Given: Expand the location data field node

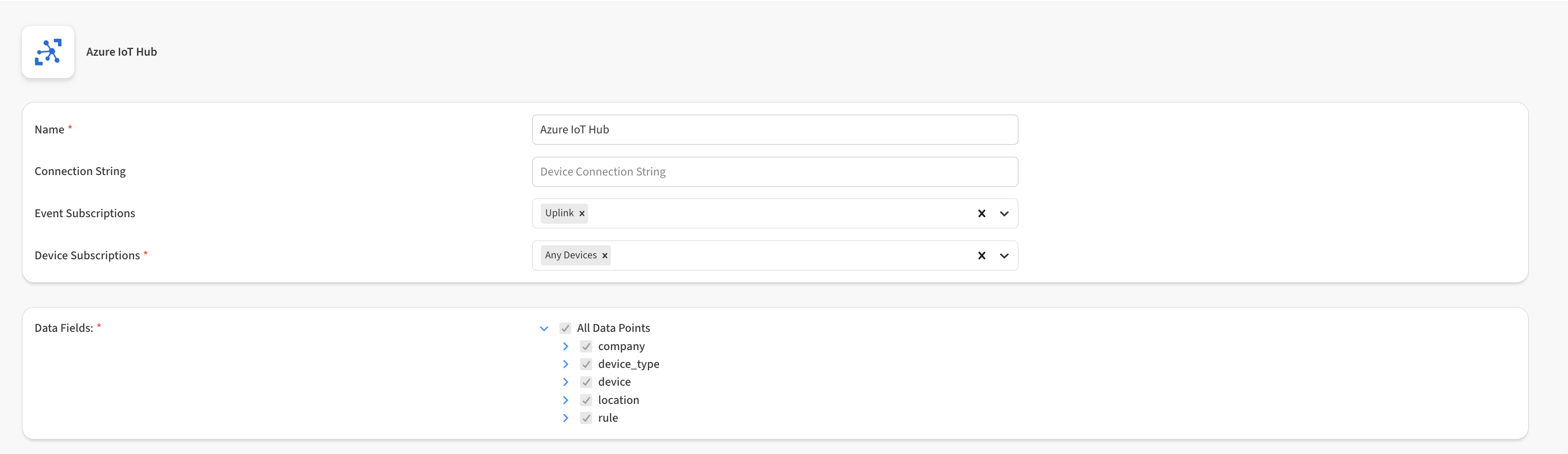Looking at the screenshot, I should [565, 400].
